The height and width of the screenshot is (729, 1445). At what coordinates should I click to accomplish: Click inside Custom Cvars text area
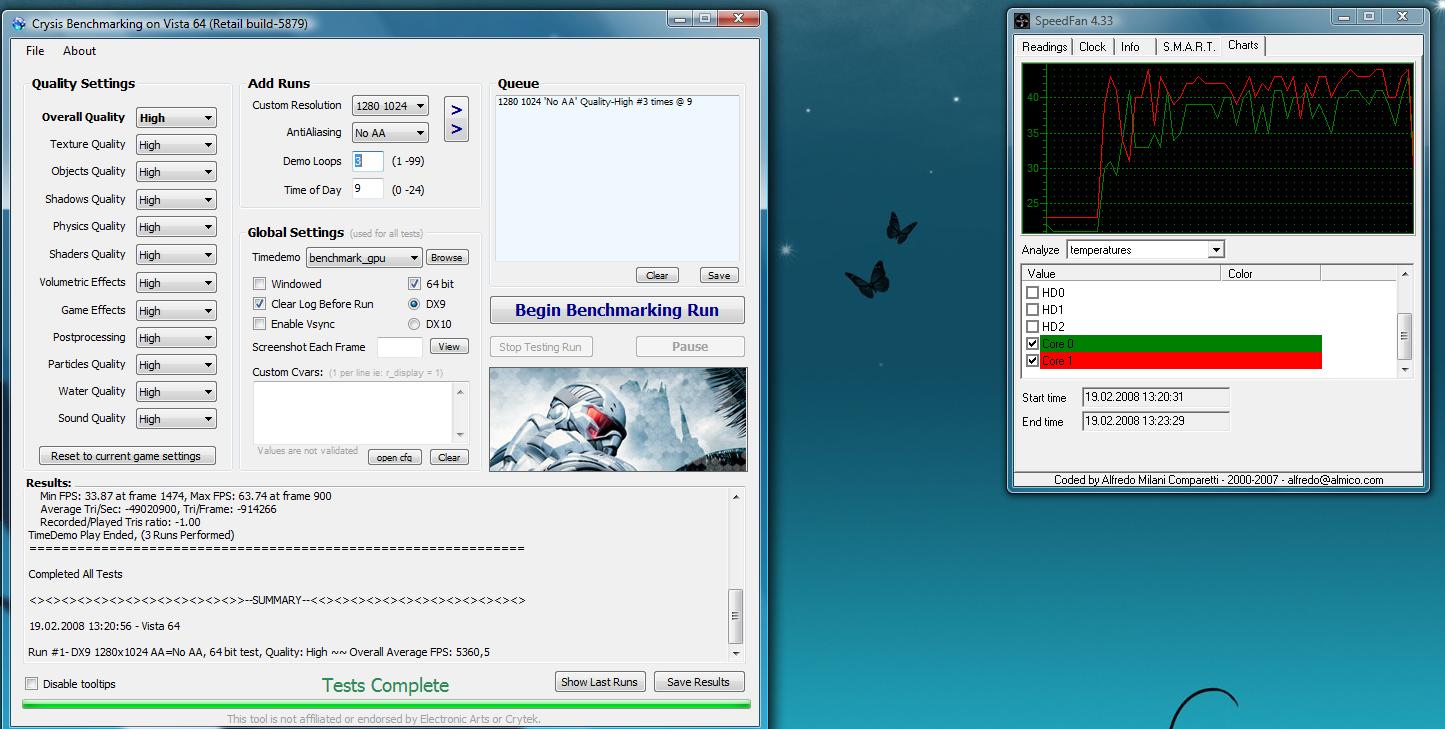click(x=353, y=411)
